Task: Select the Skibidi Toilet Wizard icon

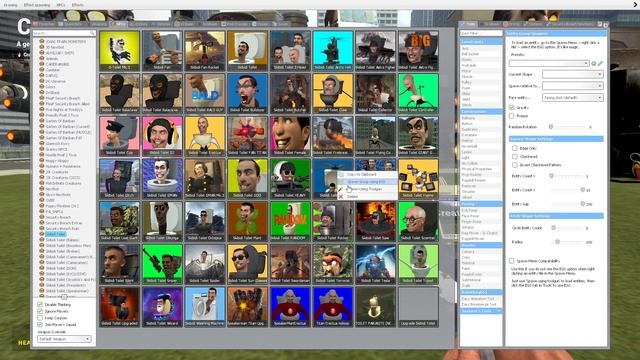Action: (162, 307)
